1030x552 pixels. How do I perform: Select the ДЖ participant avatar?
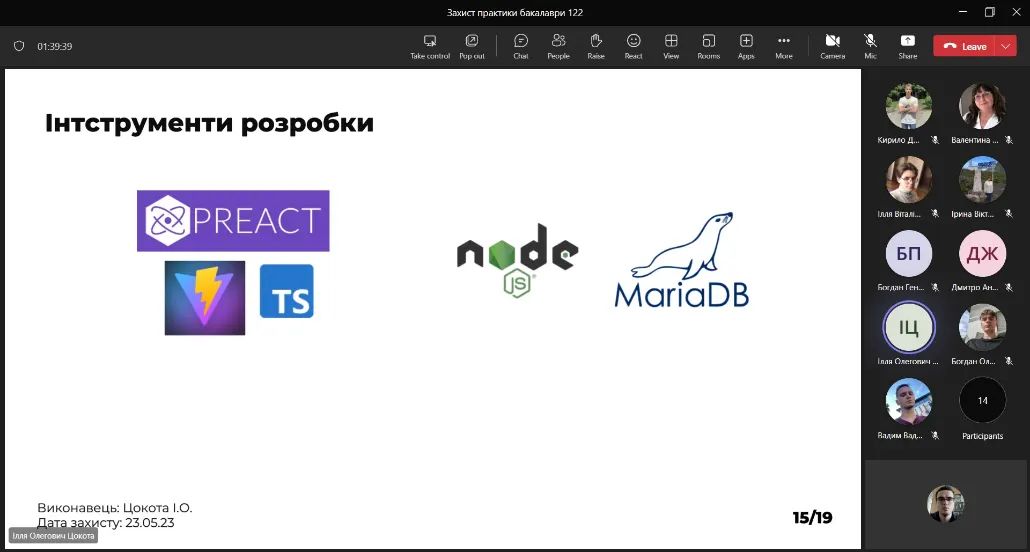point(983,253)
